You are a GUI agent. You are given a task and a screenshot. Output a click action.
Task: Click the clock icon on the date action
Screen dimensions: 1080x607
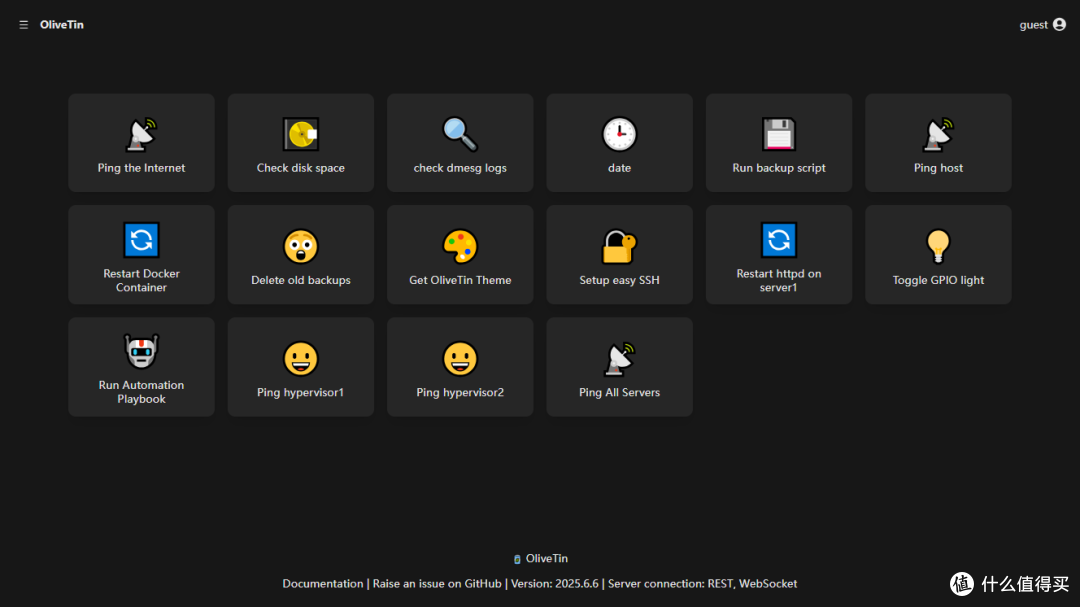tap(619, 134)
